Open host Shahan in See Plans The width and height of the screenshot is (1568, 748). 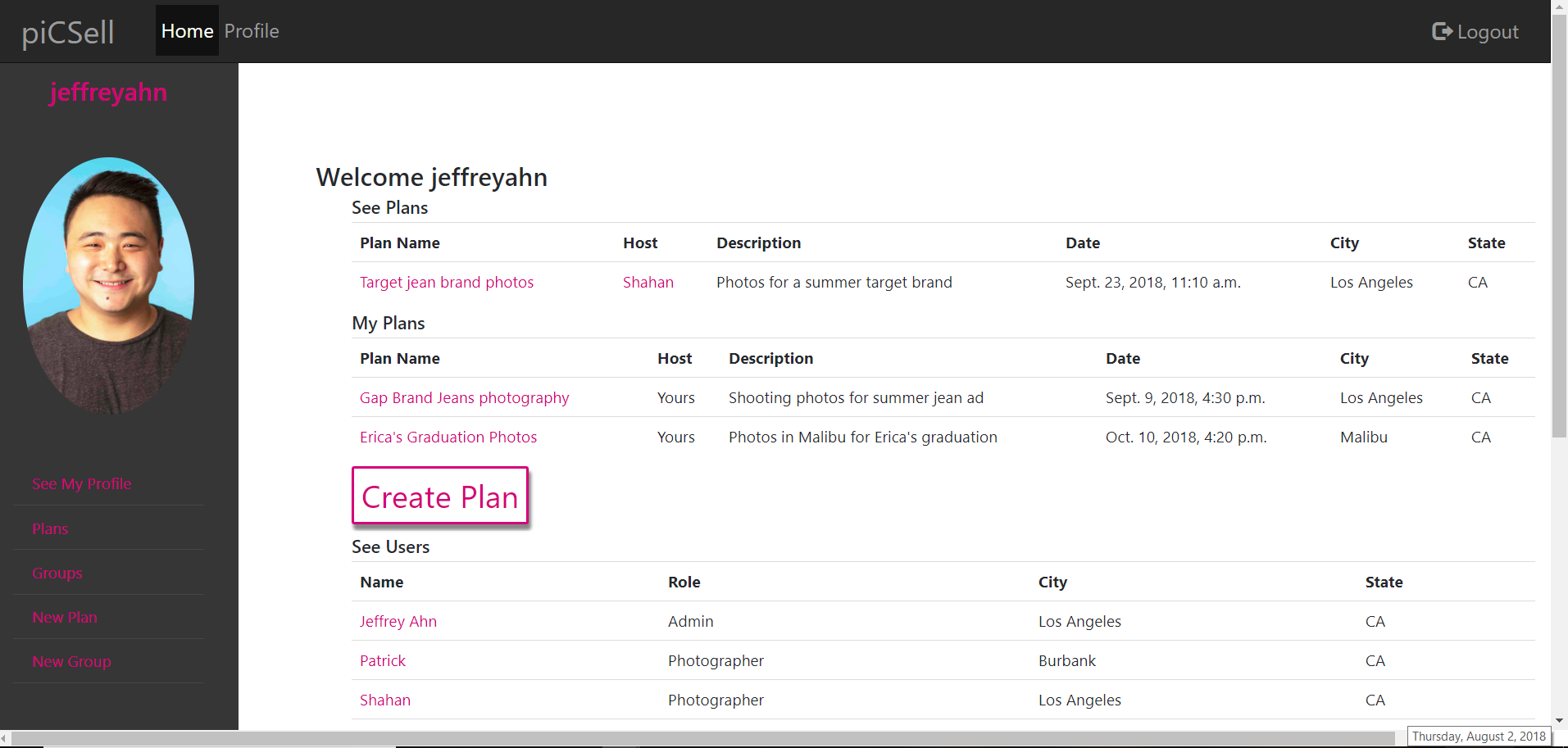648,282
